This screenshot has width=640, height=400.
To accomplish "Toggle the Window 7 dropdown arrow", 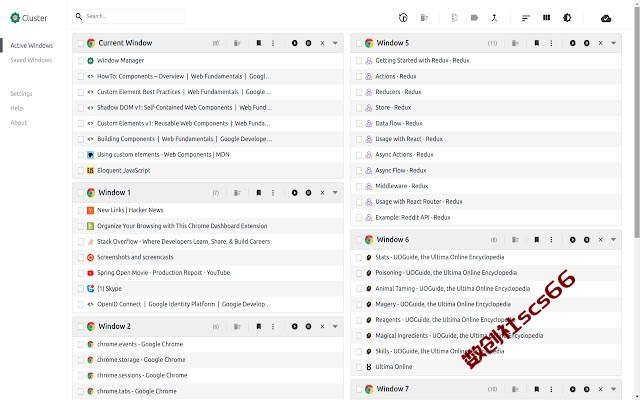I will (613, 389).
